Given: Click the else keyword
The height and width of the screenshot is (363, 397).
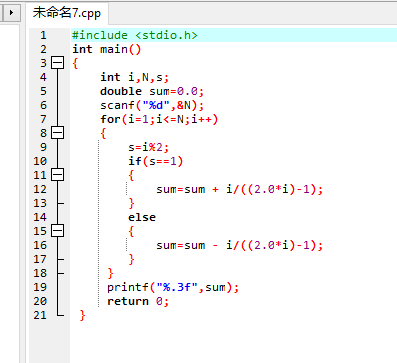Looking at the screenshot, I should pos(142,217).
